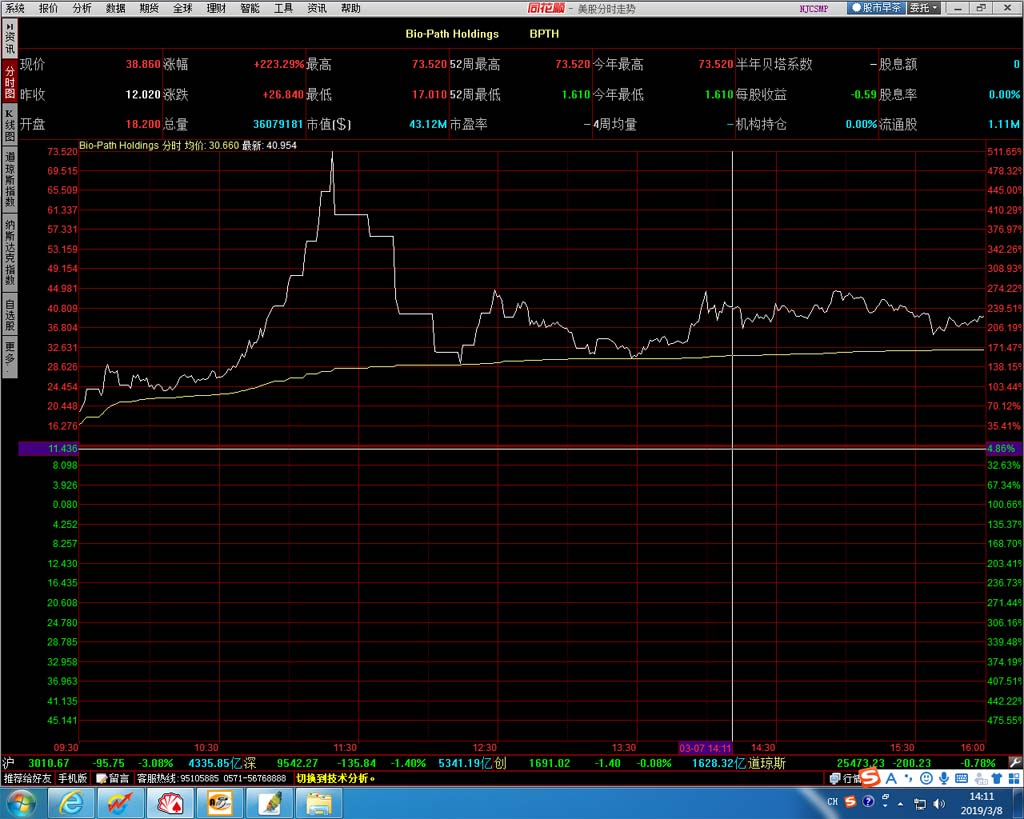Click the CH language indicator in the tray
Image resolution: width=1024 pixels, height=819 pixels.
click(x=832, y=802)
